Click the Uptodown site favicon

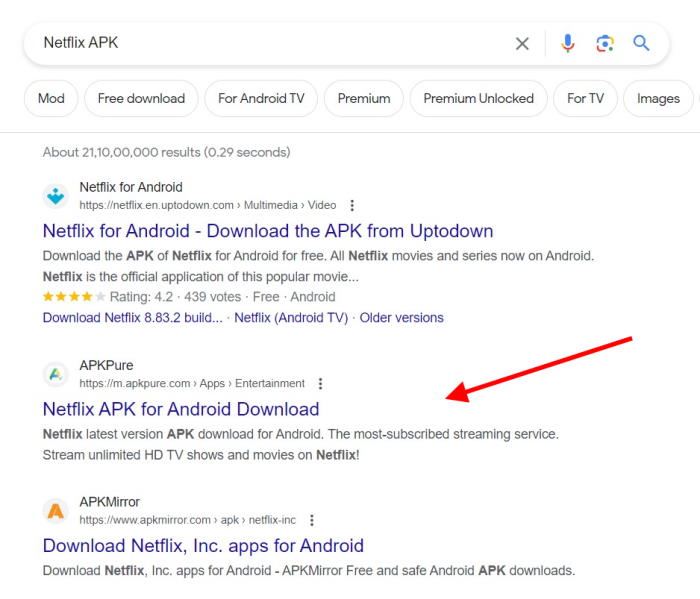56,196
